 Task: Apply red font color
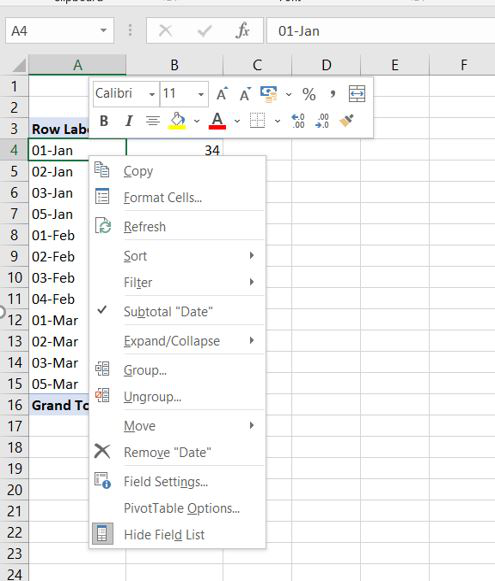(217, 121)
